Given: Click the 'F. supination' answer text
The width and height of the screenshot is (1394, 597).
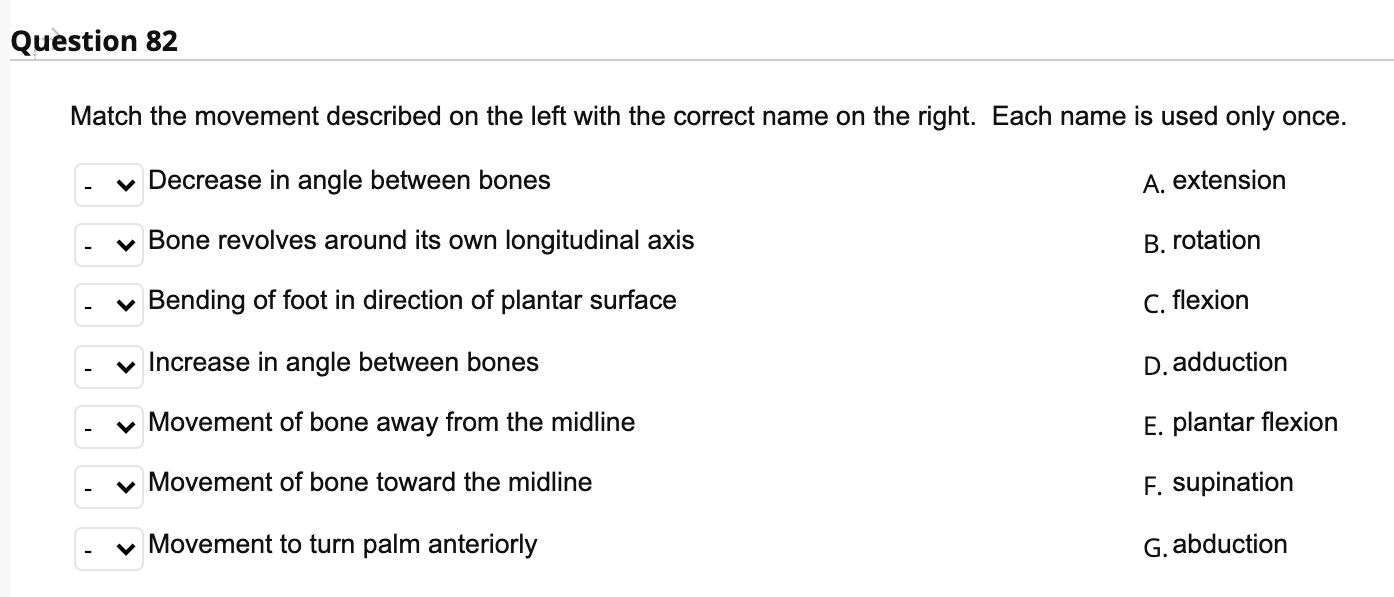Looking at the screenshot, I should [x=1218, y=483].
